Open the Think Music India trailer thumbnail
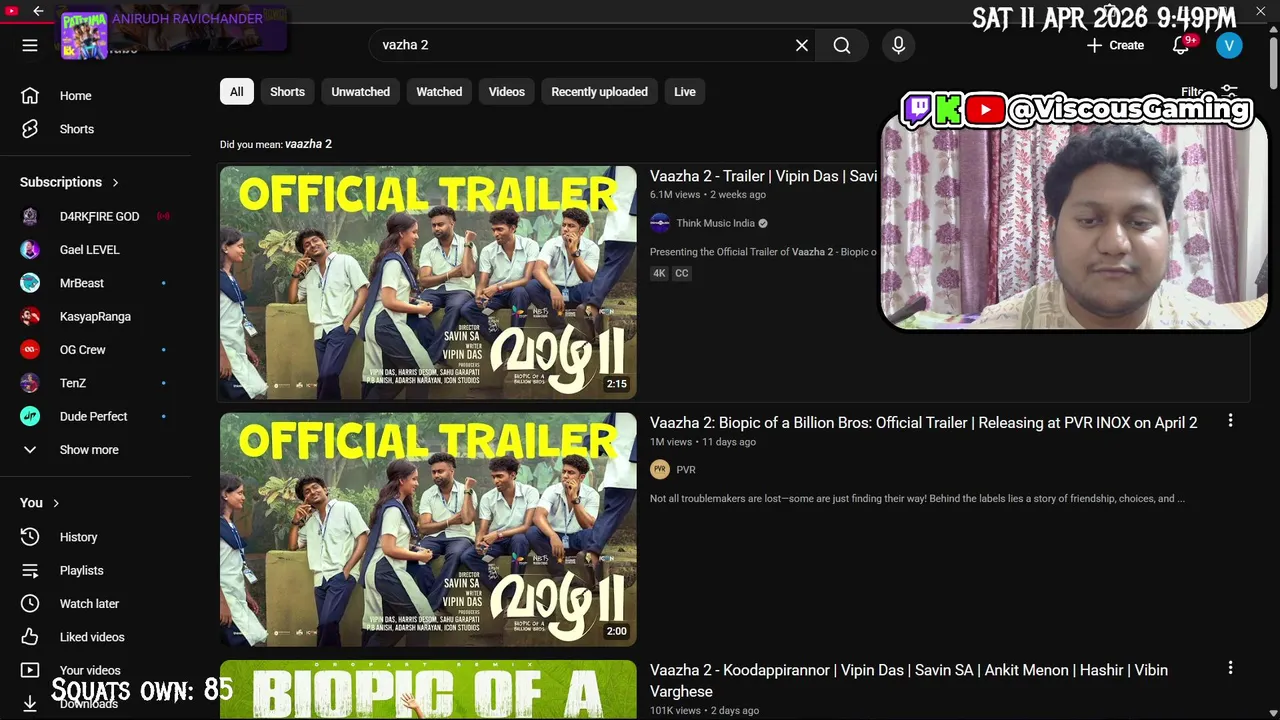Image resolution: width=1280 pixels, height=720 pixels. point(428,283)
